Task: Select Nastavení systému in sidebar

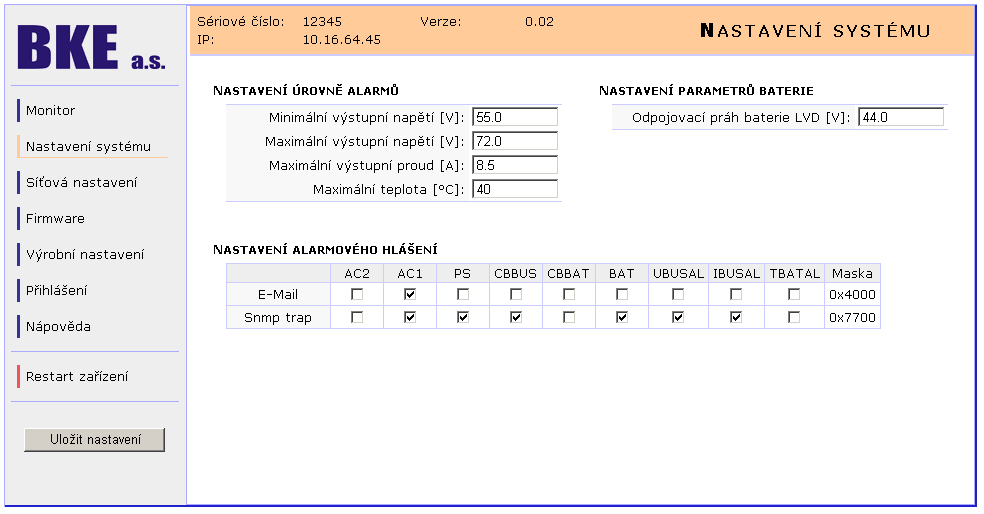Action: [88, 146]
